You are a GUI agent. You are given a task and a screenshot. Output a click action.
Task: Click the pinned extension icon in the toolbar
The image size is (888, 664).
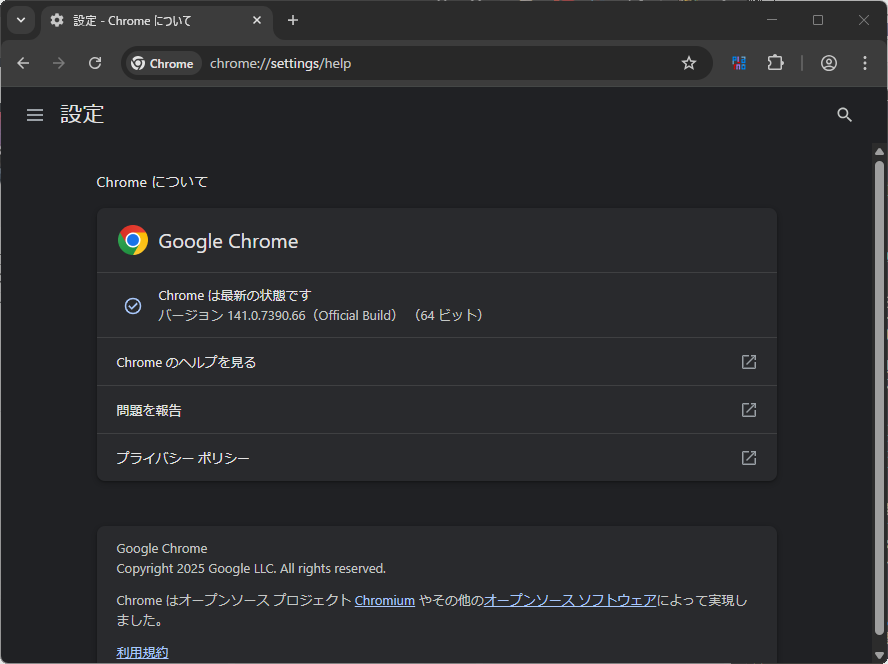(x=739, y=62)
